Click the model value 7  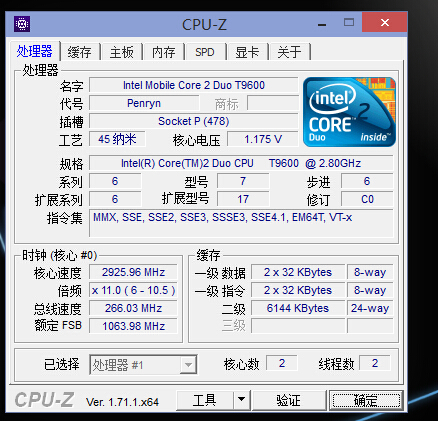pos(243,181)
